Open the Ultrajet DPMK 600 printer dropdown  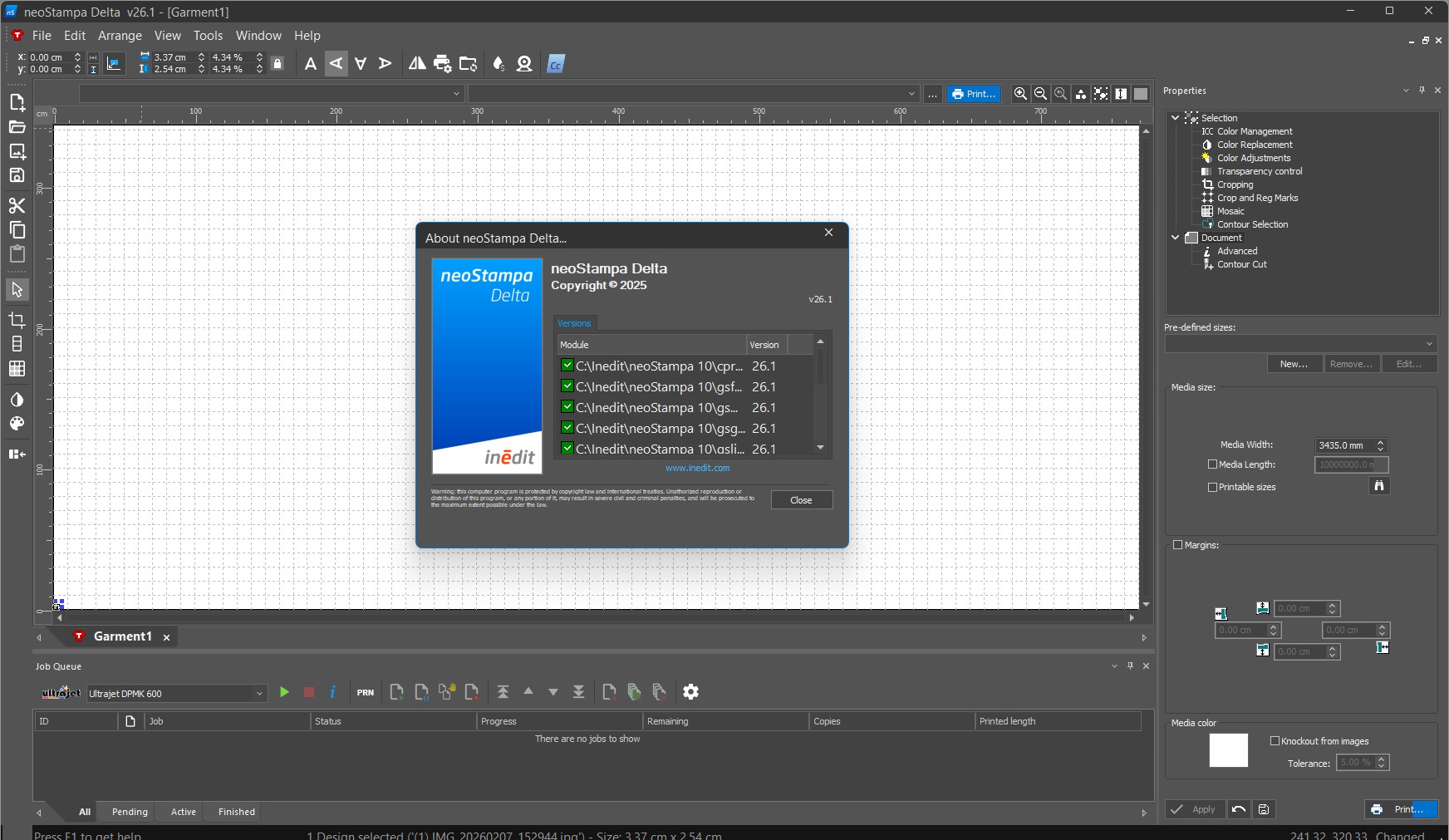259,694
